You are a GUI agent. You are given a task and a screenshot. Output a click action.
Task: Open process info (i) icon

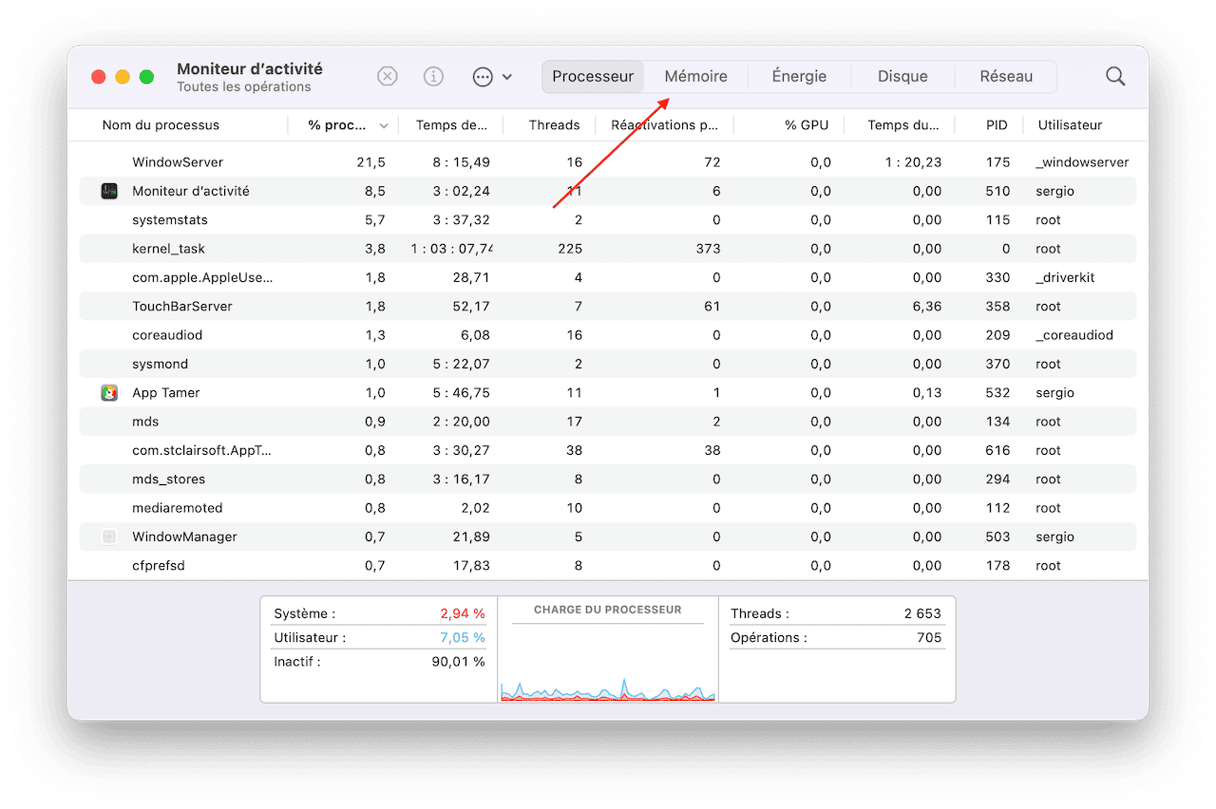tap(433, 77)
